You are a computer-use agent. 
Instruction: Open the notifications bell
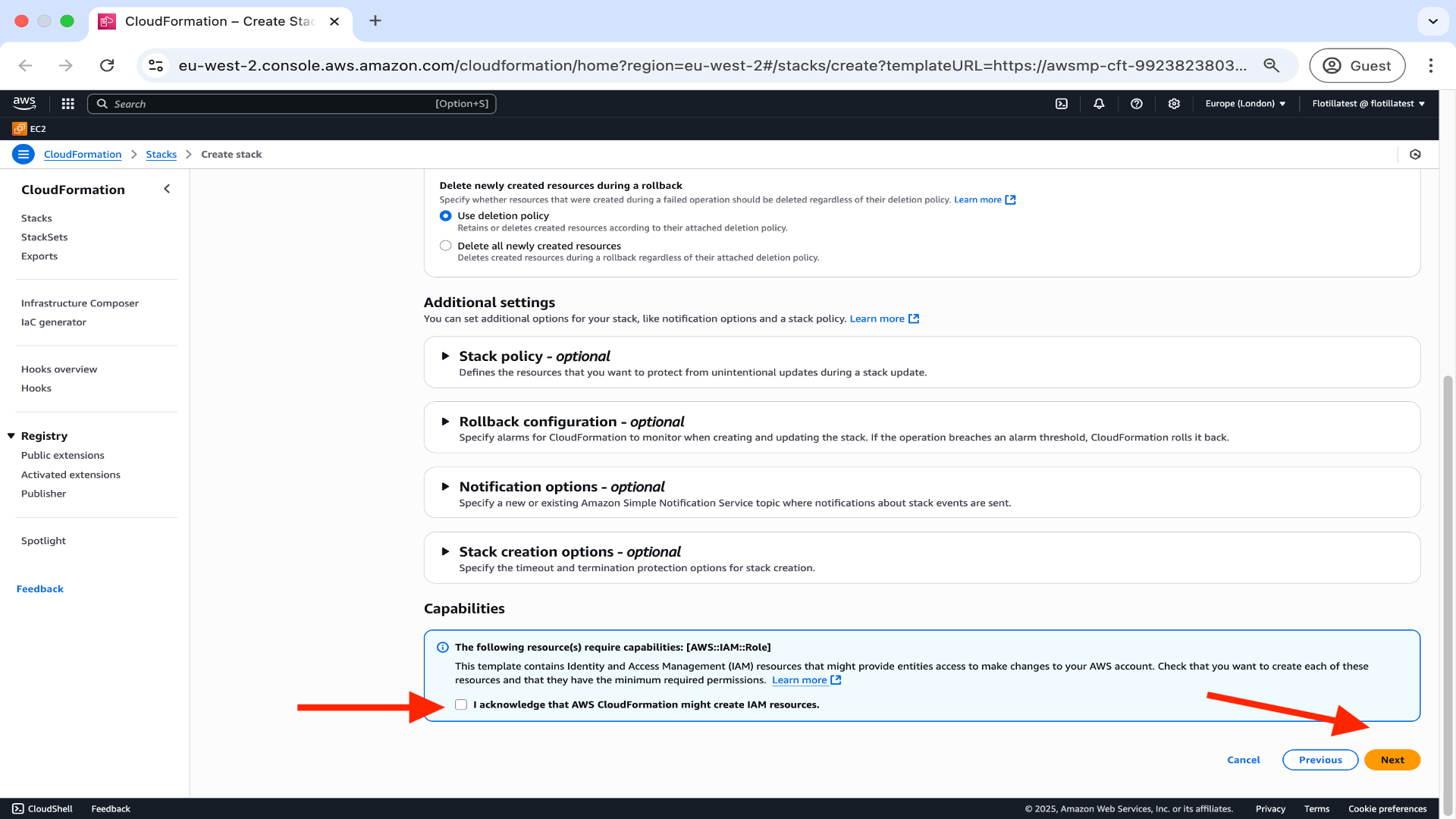pyautogui.click(x=1099, y=104)
